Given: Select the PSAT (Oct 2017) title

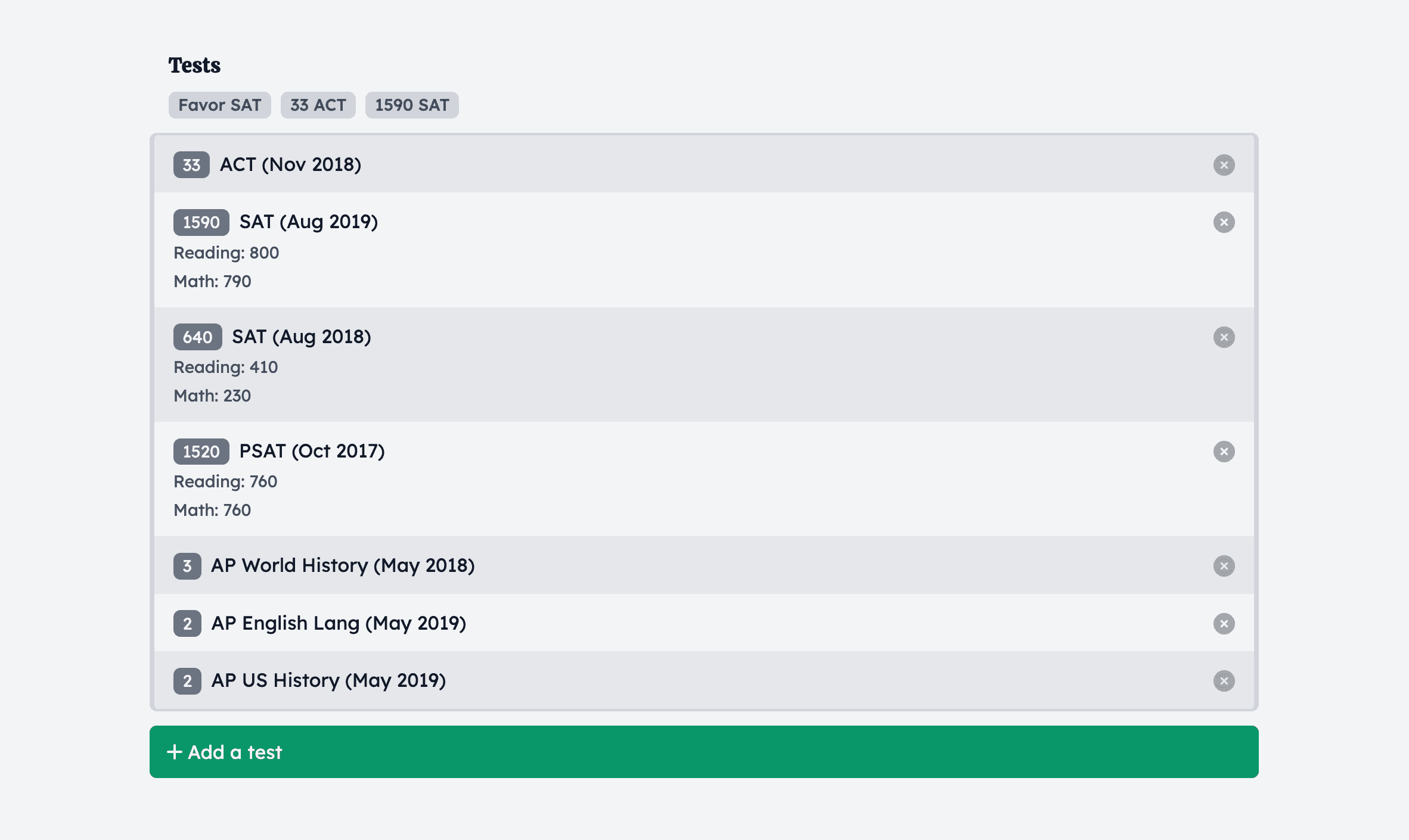Looking at the screenshot, I should click(x=312, y=451).
